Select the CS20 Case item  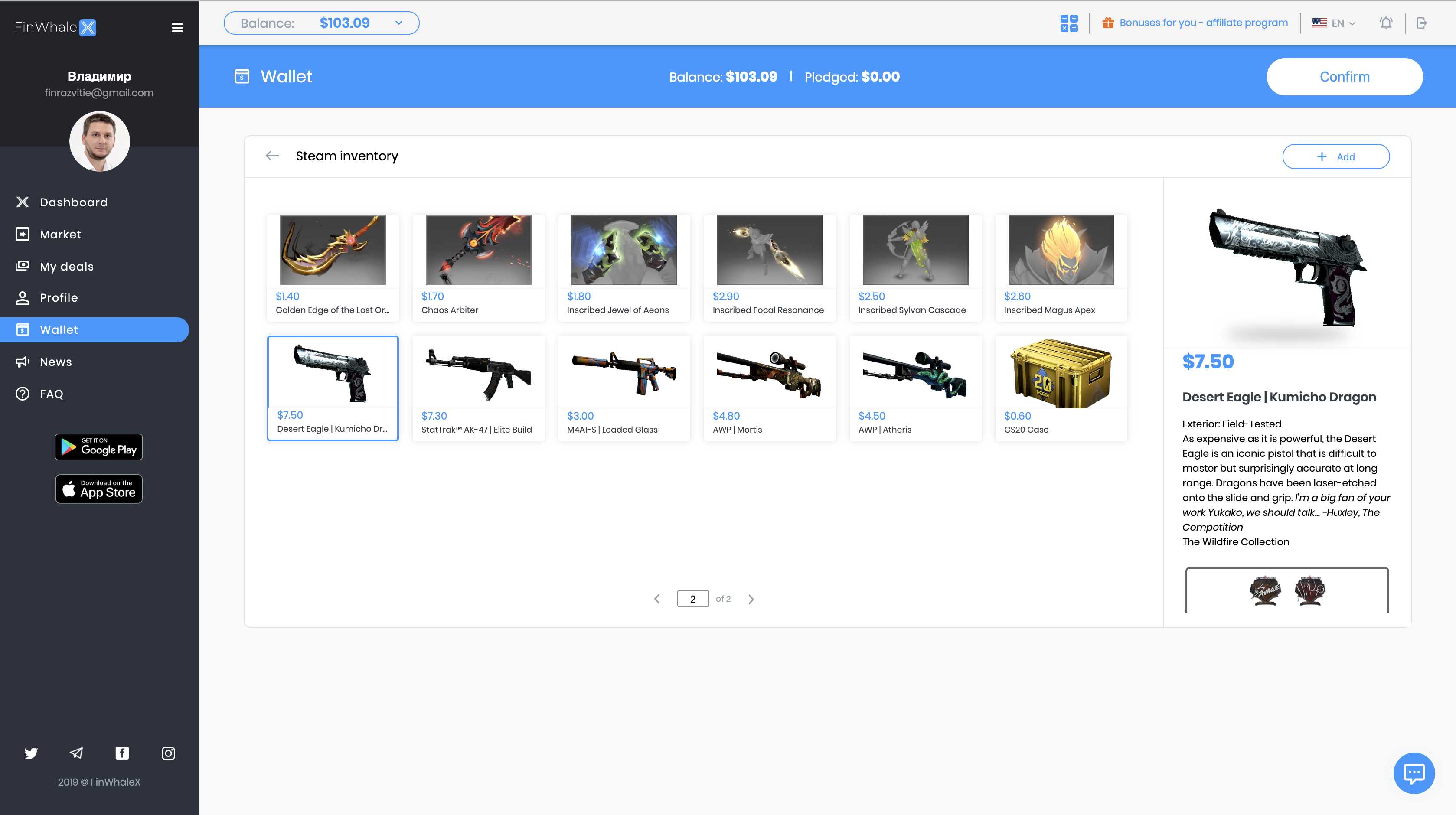point(1061,388)
